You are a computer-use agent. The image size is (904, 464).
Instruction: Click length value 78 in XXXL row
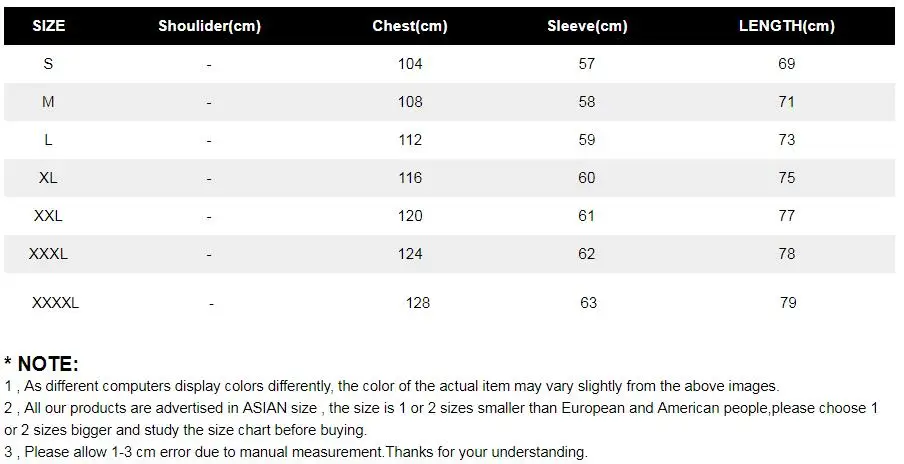tap(786, 254)
